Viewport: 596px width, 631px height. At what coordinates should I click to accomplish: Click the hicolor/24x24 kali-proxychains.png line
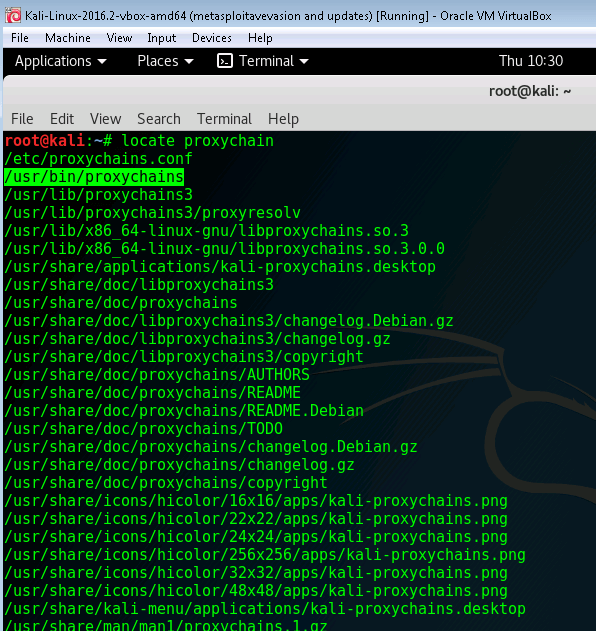[256, 537]
